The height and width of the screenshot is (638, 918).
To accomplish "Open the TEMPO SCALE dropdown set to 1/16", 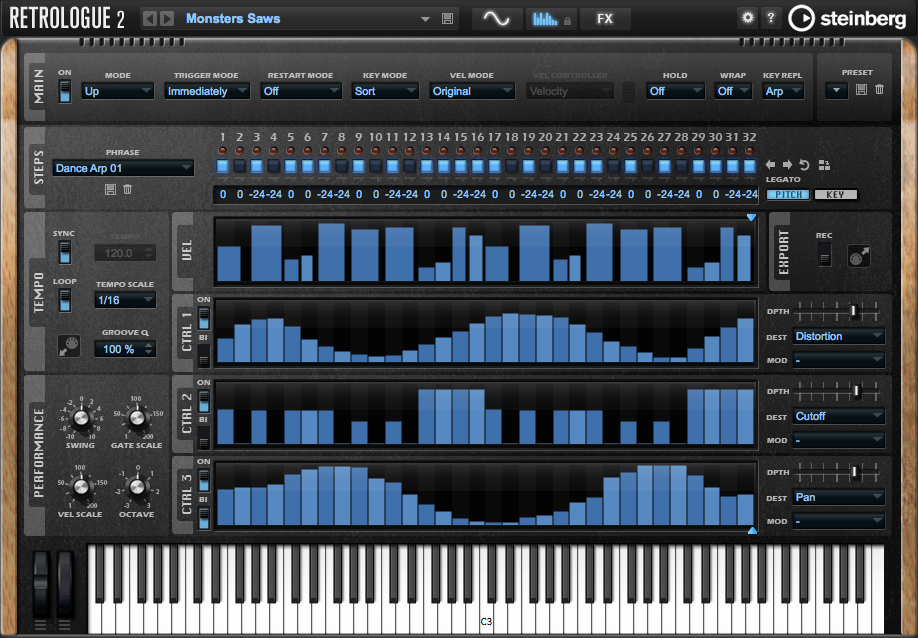I will (x=125, y=300).
